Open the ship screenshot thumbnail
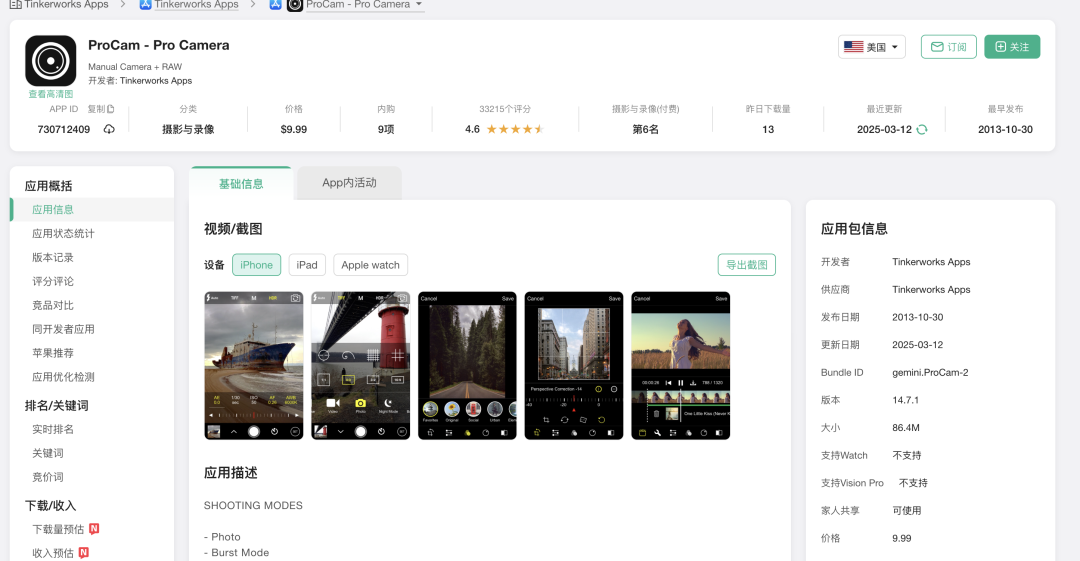1080x561 pixels. point(253,365)
